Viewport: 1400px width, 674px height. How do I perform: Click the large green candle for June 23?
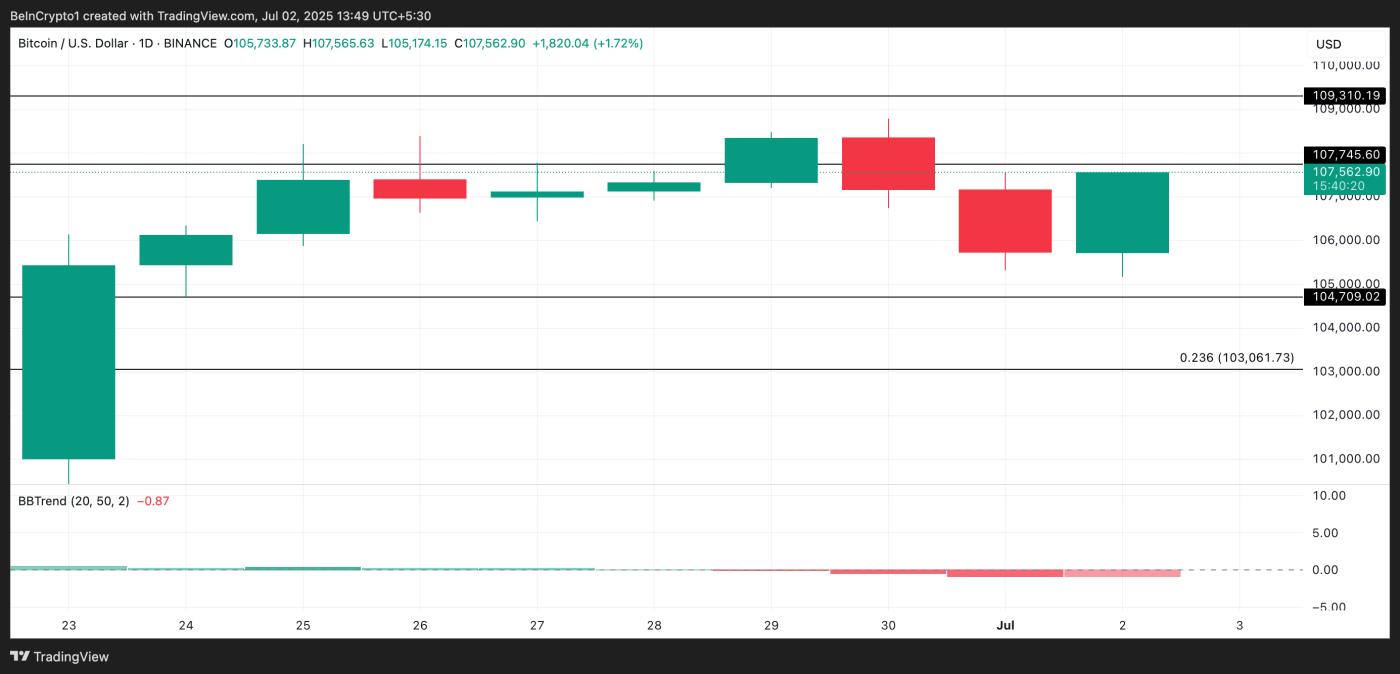69,362
